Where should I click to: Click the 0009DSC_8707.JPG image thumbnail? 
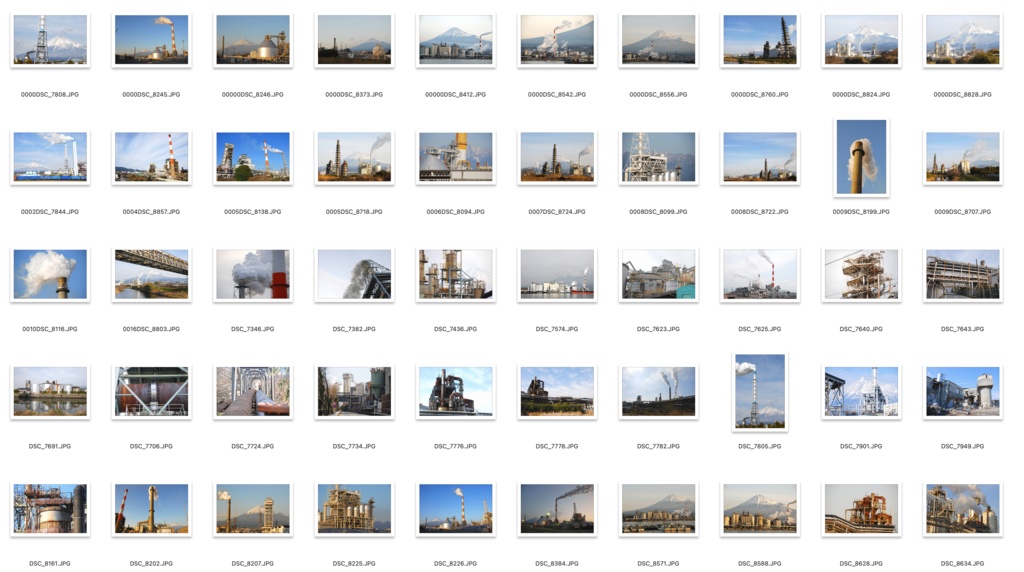pos(963,157)
